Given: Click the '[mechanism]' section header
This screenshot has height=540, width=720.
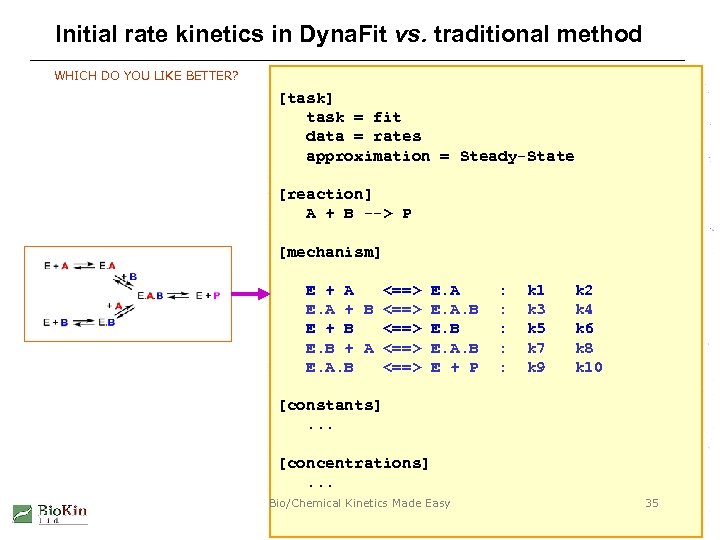Looking at the screenshot, I should point(330,252).
